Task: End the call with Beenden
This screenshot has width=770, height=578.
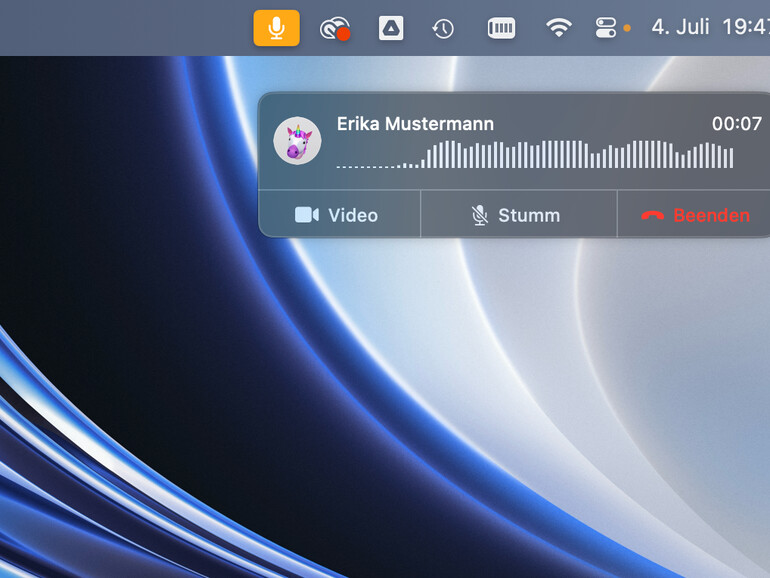Action: [x=693, y=215]
